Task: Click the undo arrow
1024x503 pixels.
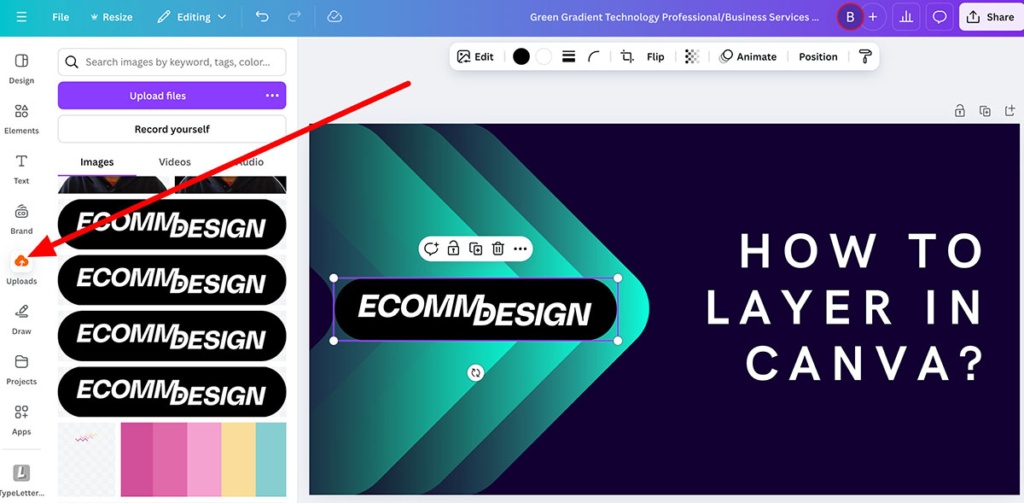Action: click(262, 17)
